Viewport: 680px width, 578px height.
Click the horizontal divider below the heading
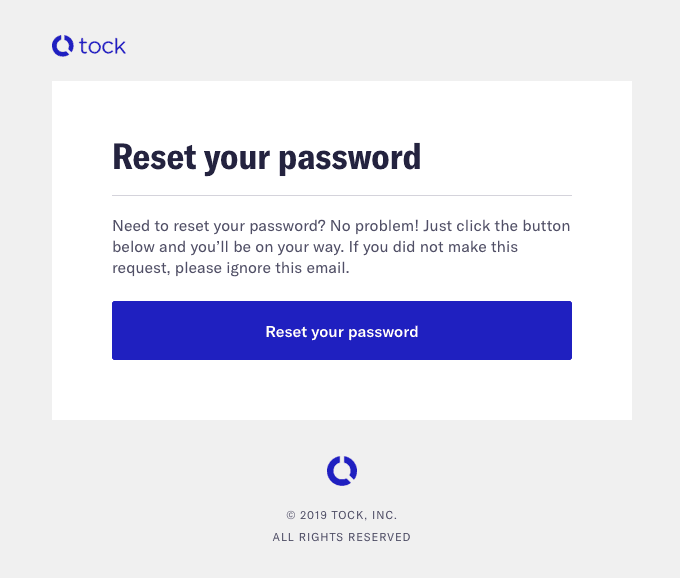pos(341,195)
